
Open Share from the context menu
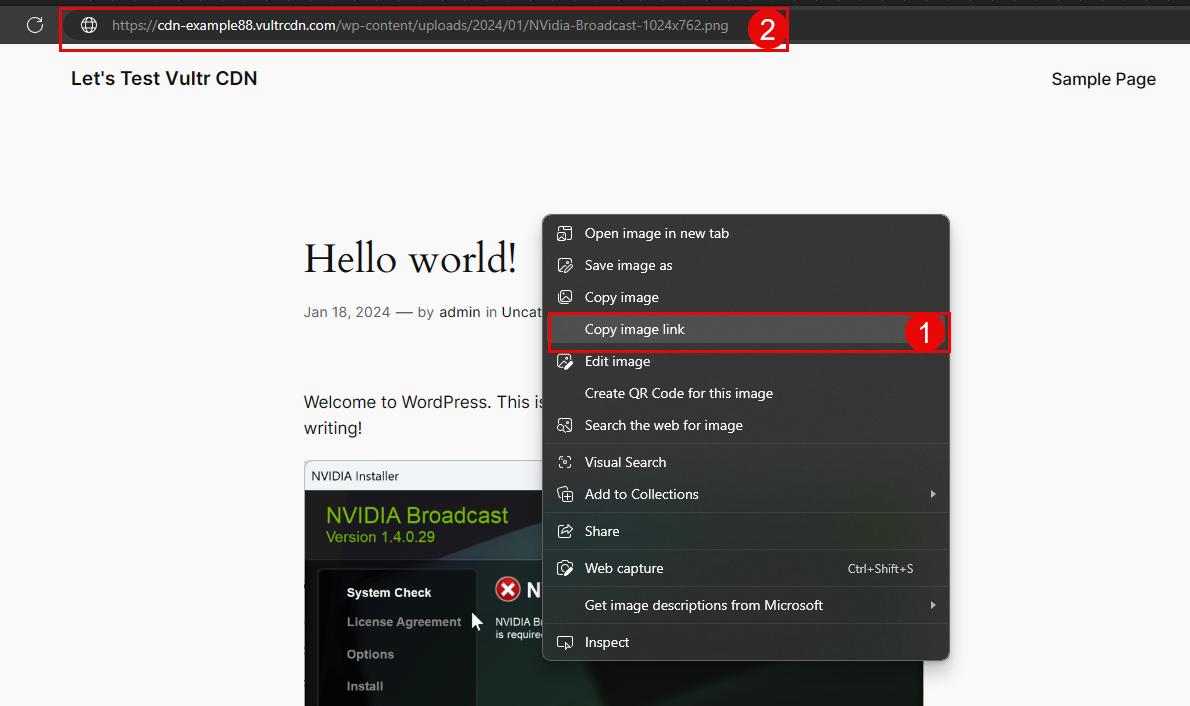(x=746, y=531)
